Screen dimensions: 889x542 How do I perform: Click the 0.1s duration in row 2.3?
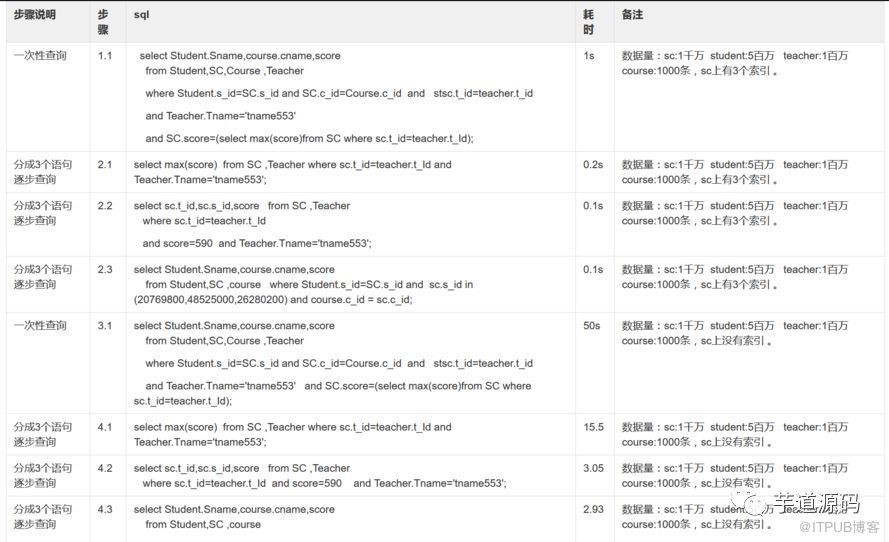click(593, 269)
